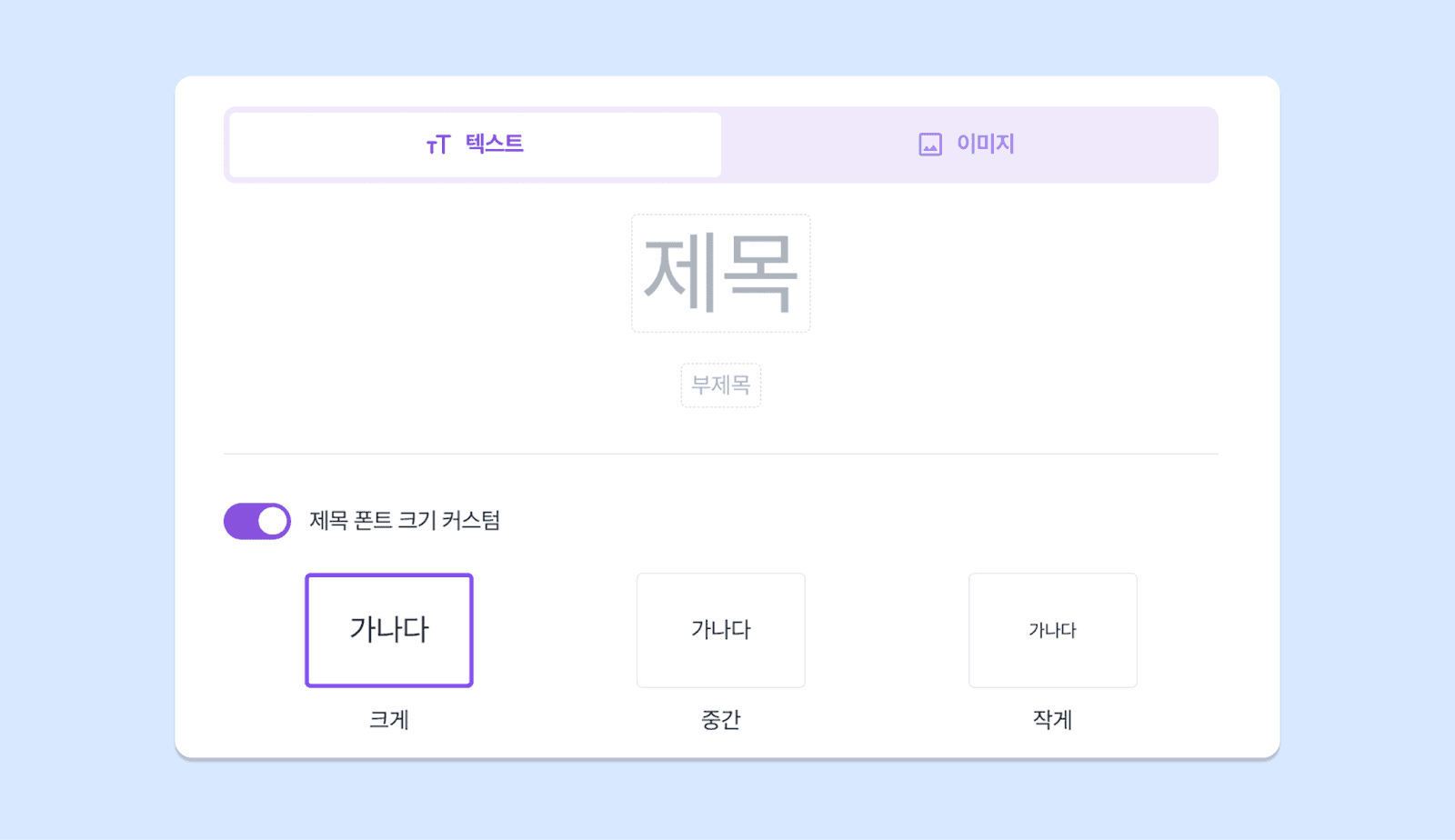Click the 부제목 subtitle placeholder
1455x840 pixels.
click(721, 385)
